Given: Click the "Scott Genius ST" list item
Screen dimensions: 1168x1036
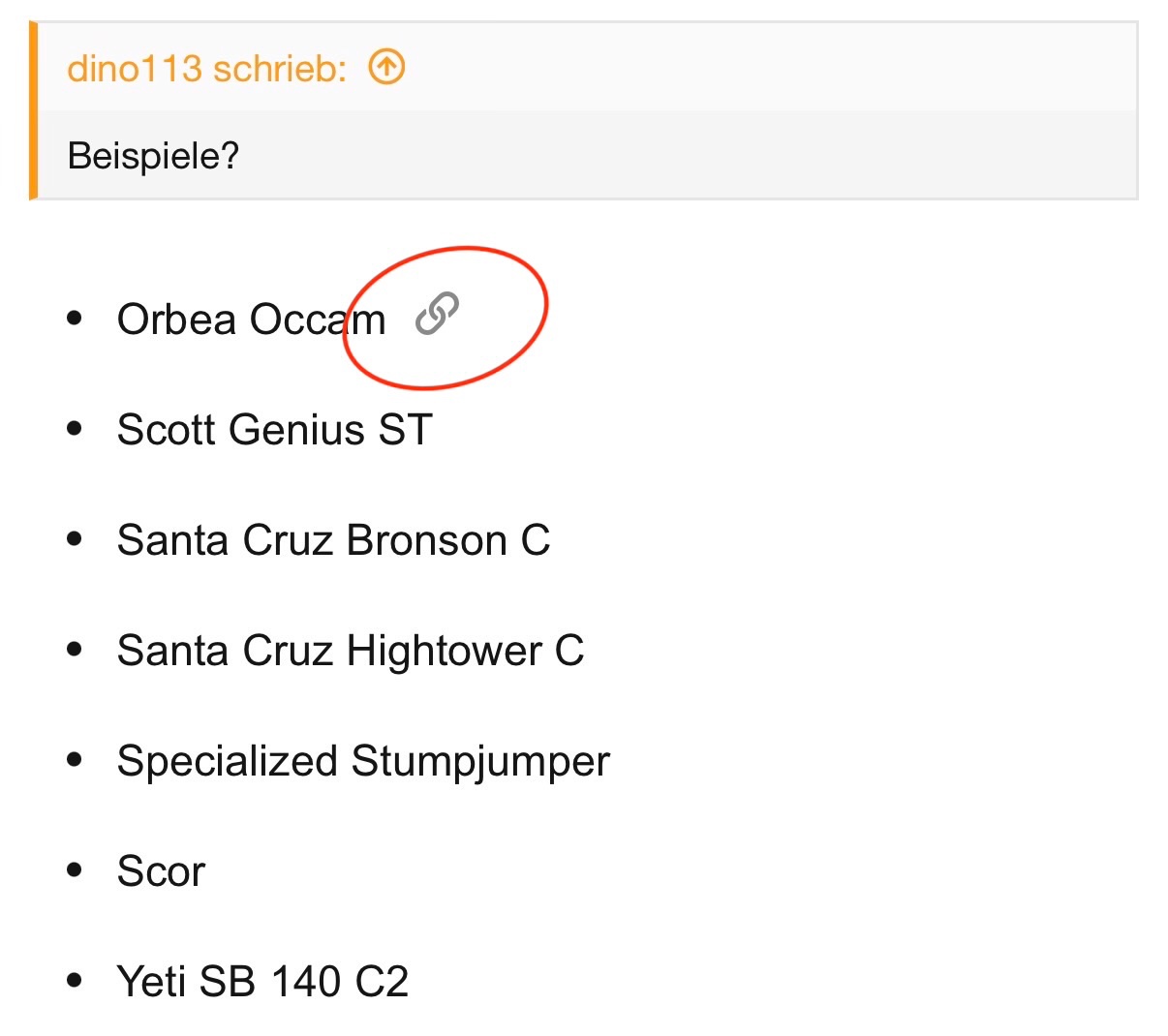Looking at the screenshot, I should click(x=274, y=430).
